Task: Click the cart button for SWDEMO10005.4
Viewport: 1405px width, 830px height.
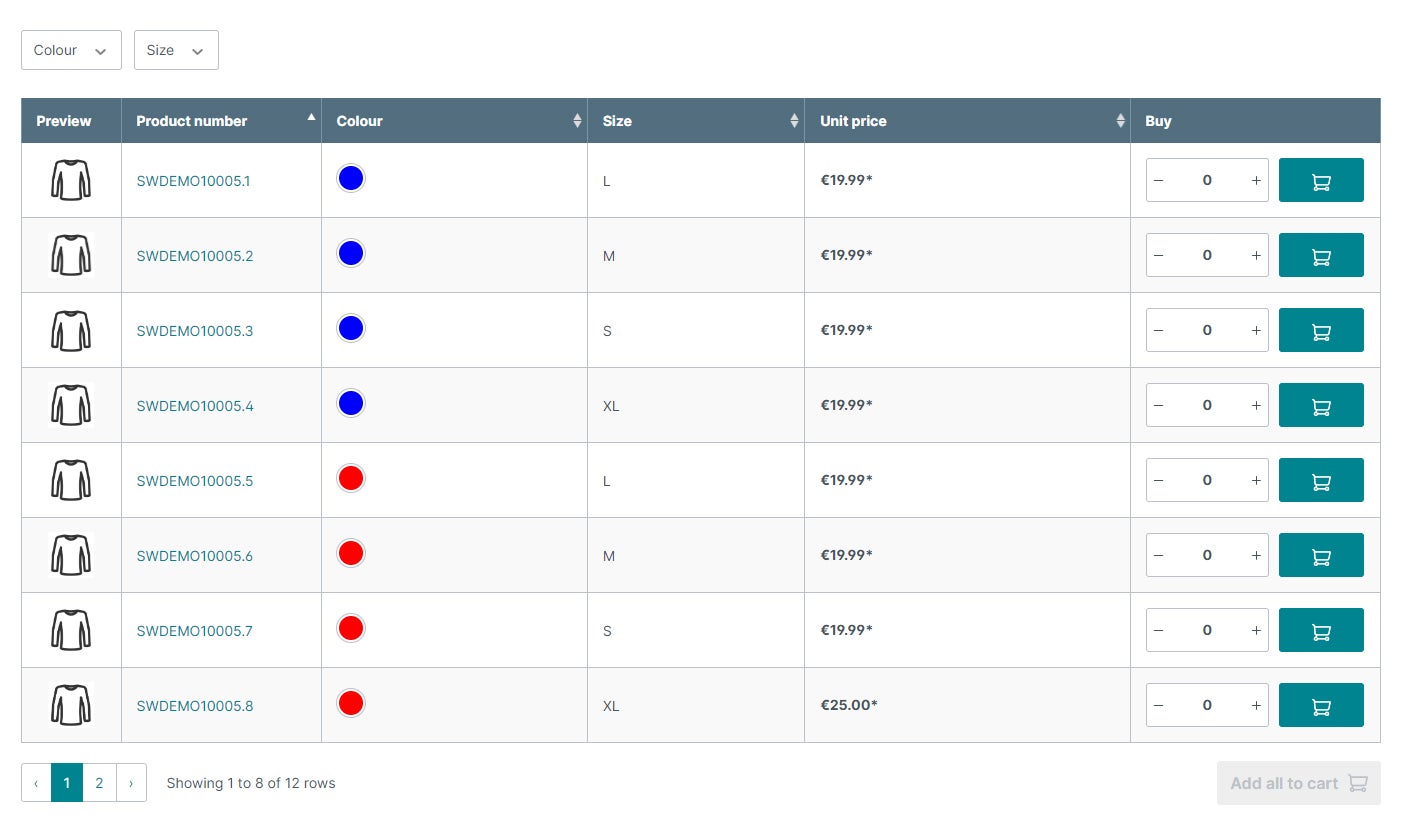Action: click(x=1321, y=405)
